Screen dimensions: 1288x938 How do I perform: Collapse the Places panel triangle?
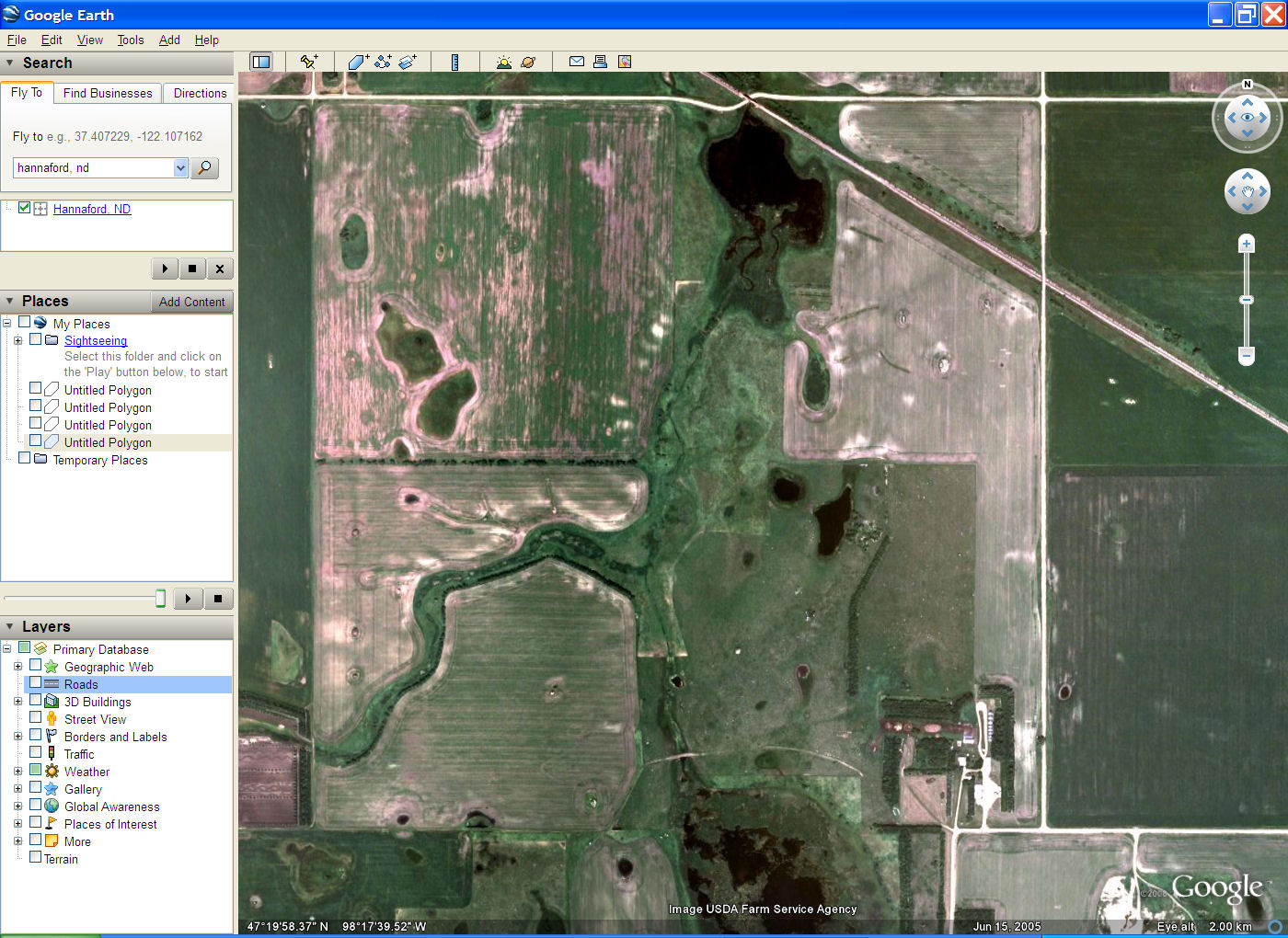click(x=10, y=302)
